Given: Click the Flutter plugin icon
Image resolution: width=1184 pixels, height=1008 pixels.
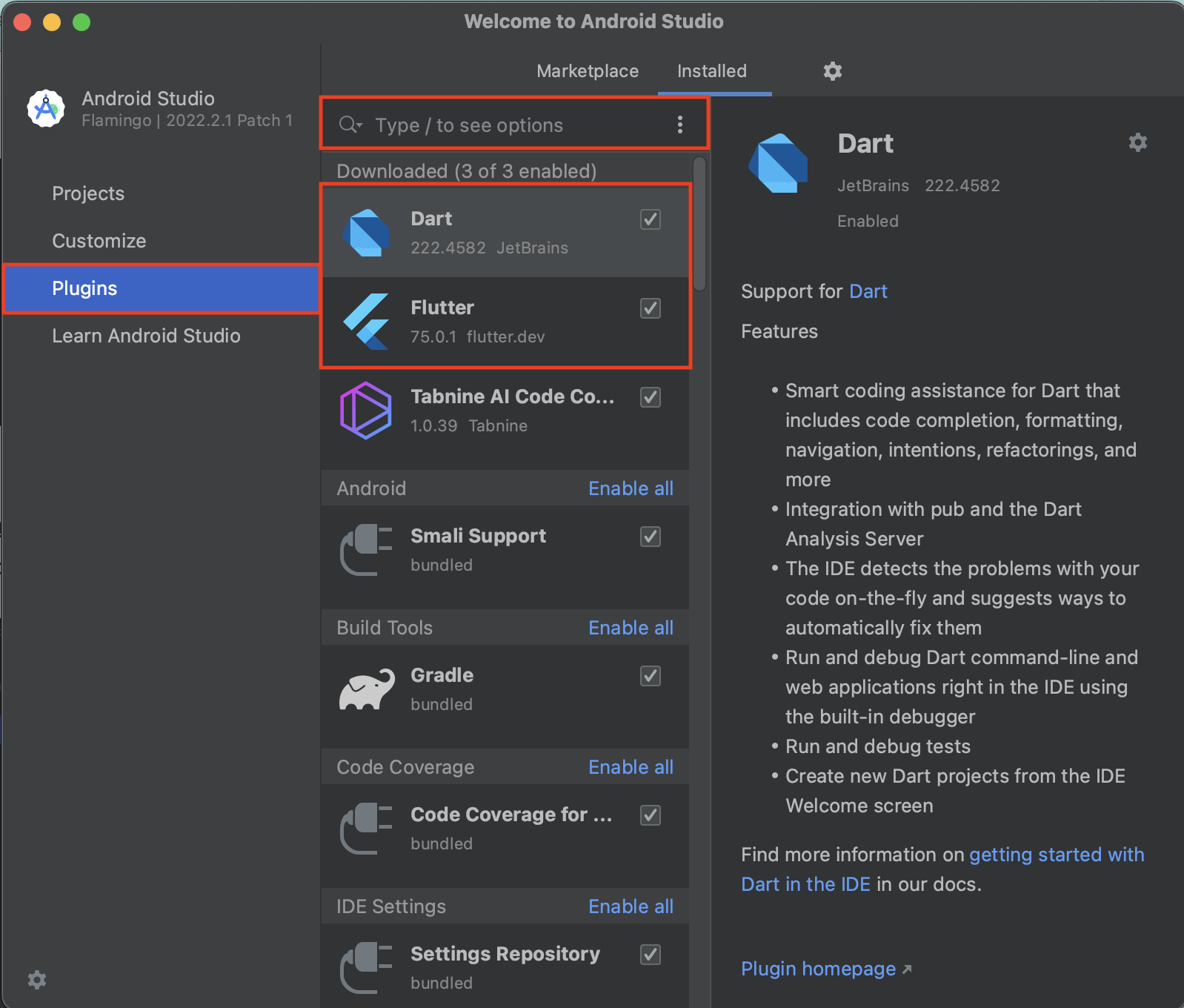Looking at the screenshot, I should tap(367, 322).
